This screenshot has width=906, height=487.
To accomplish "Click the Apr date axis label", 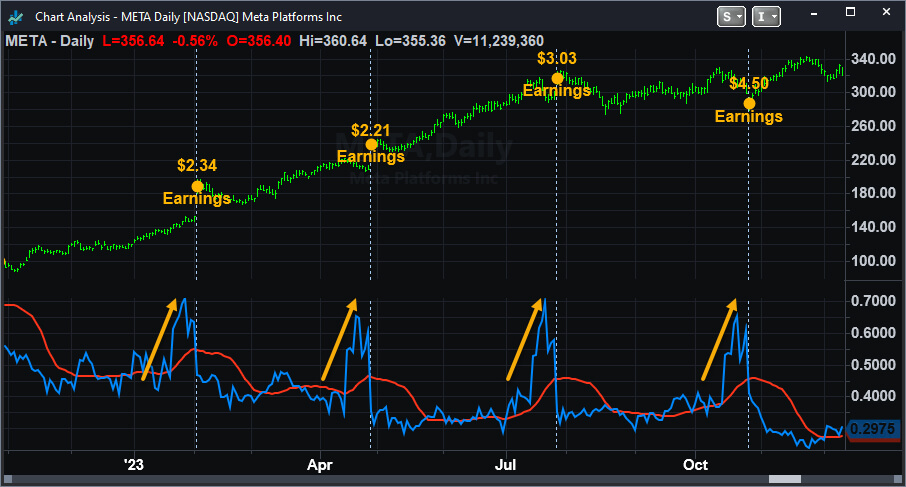I will coord(320,465).
